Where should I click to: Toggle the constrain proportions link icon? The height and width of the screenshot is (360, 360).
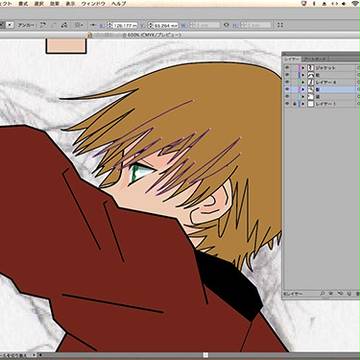[227, 25]
